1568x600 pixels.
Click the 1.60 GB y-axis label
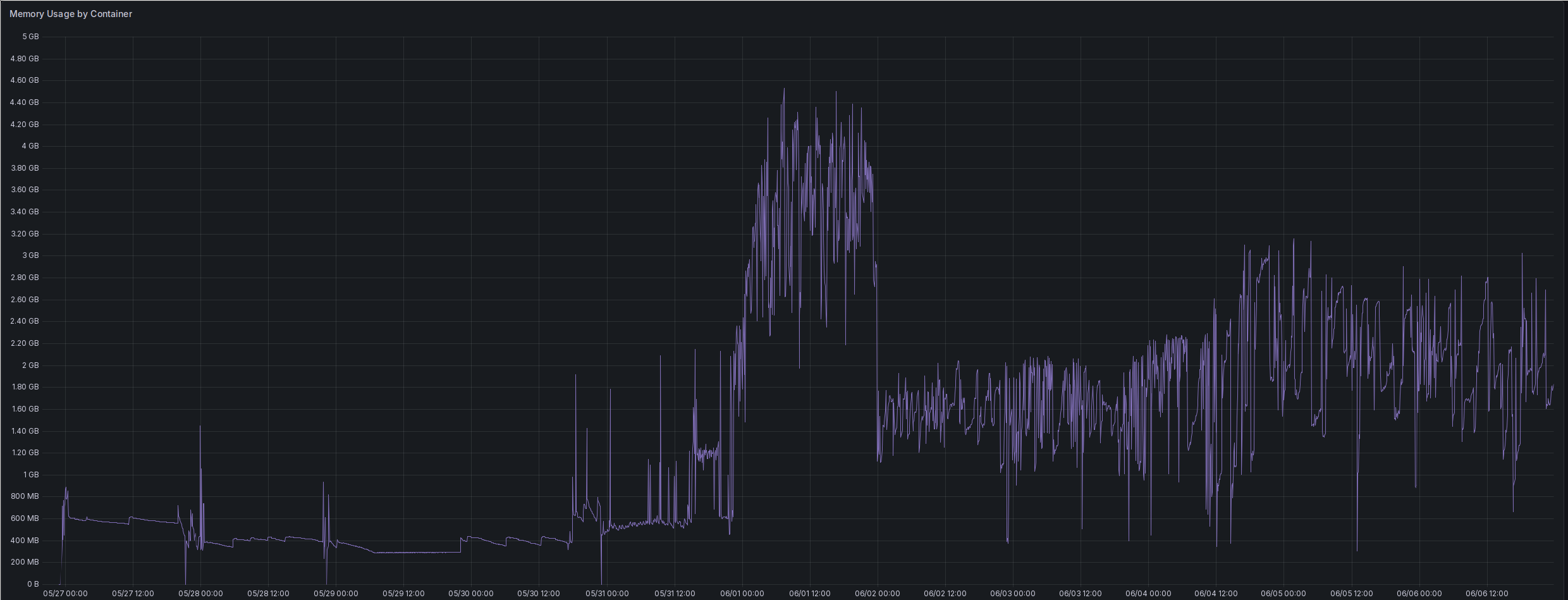point(25,409)
